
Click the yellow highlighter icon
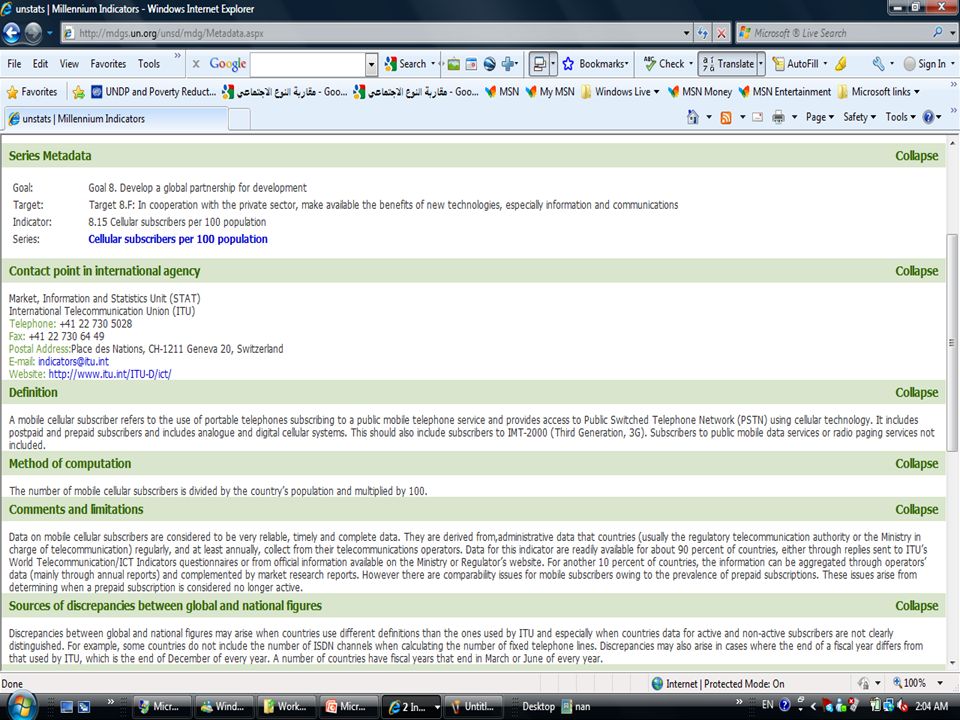841,64
